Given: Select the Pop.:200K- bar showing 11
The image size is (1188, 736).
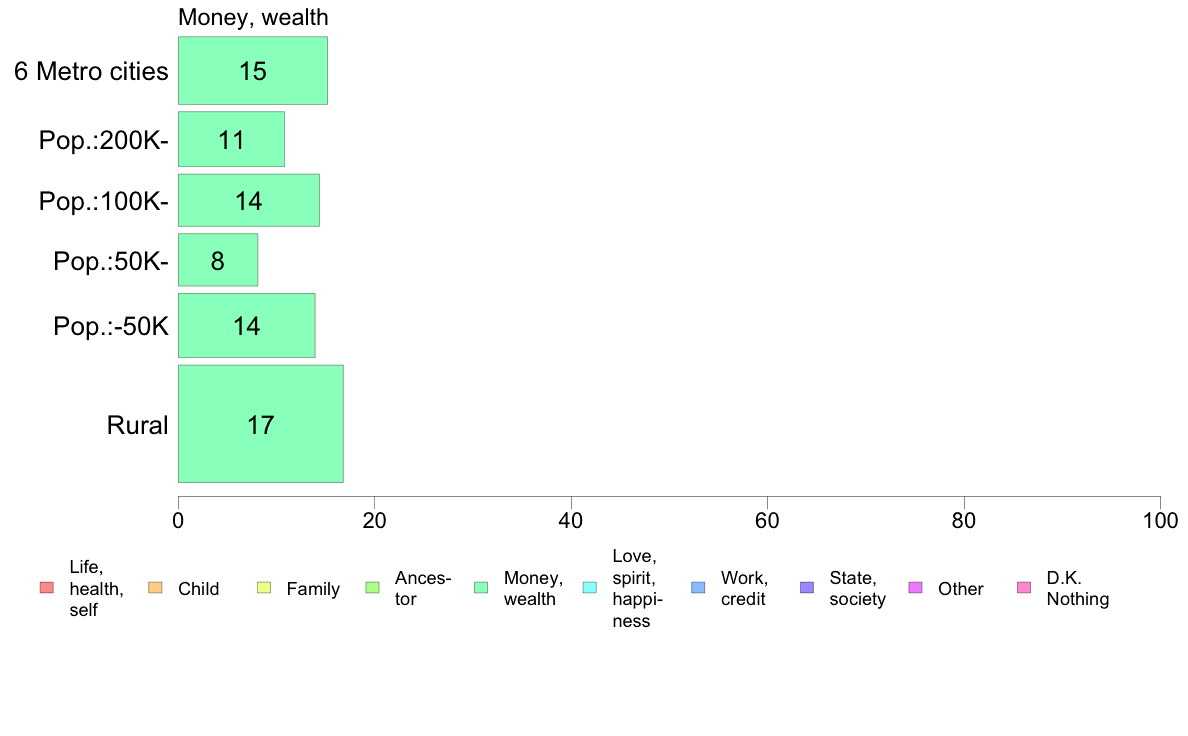Looking at the screenshot, I should point(231,139).
